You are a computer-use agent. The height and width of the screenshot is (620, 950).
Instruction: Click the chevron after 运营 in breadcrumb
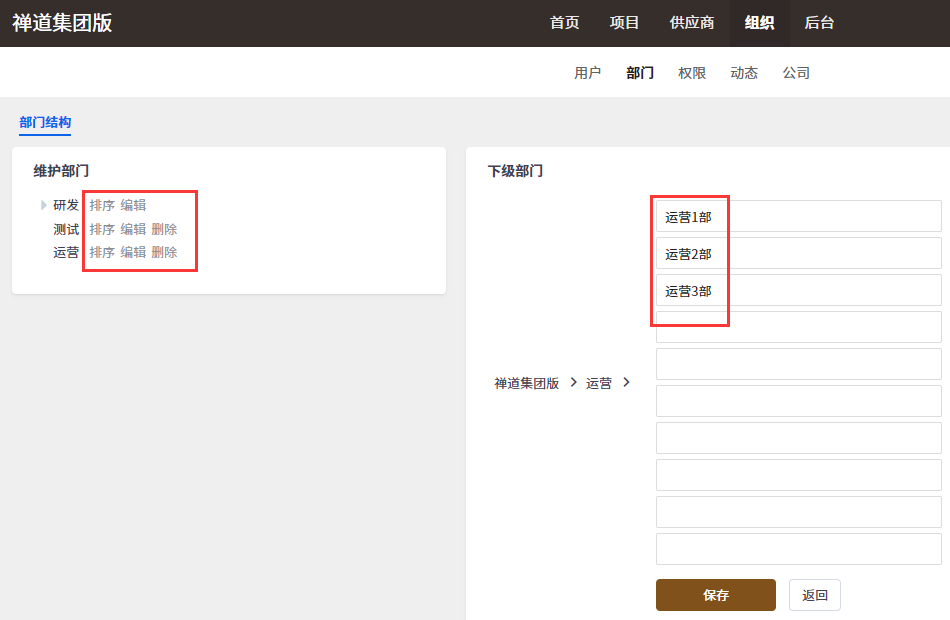pos(626,382)
